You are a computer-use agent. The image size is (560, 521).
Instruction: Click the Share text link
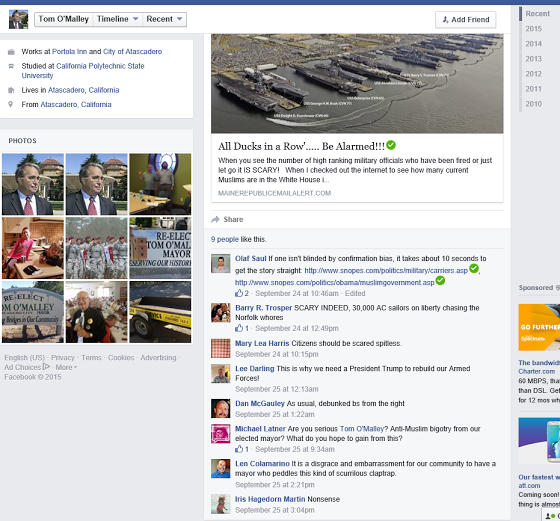click(x=233, y=219)
